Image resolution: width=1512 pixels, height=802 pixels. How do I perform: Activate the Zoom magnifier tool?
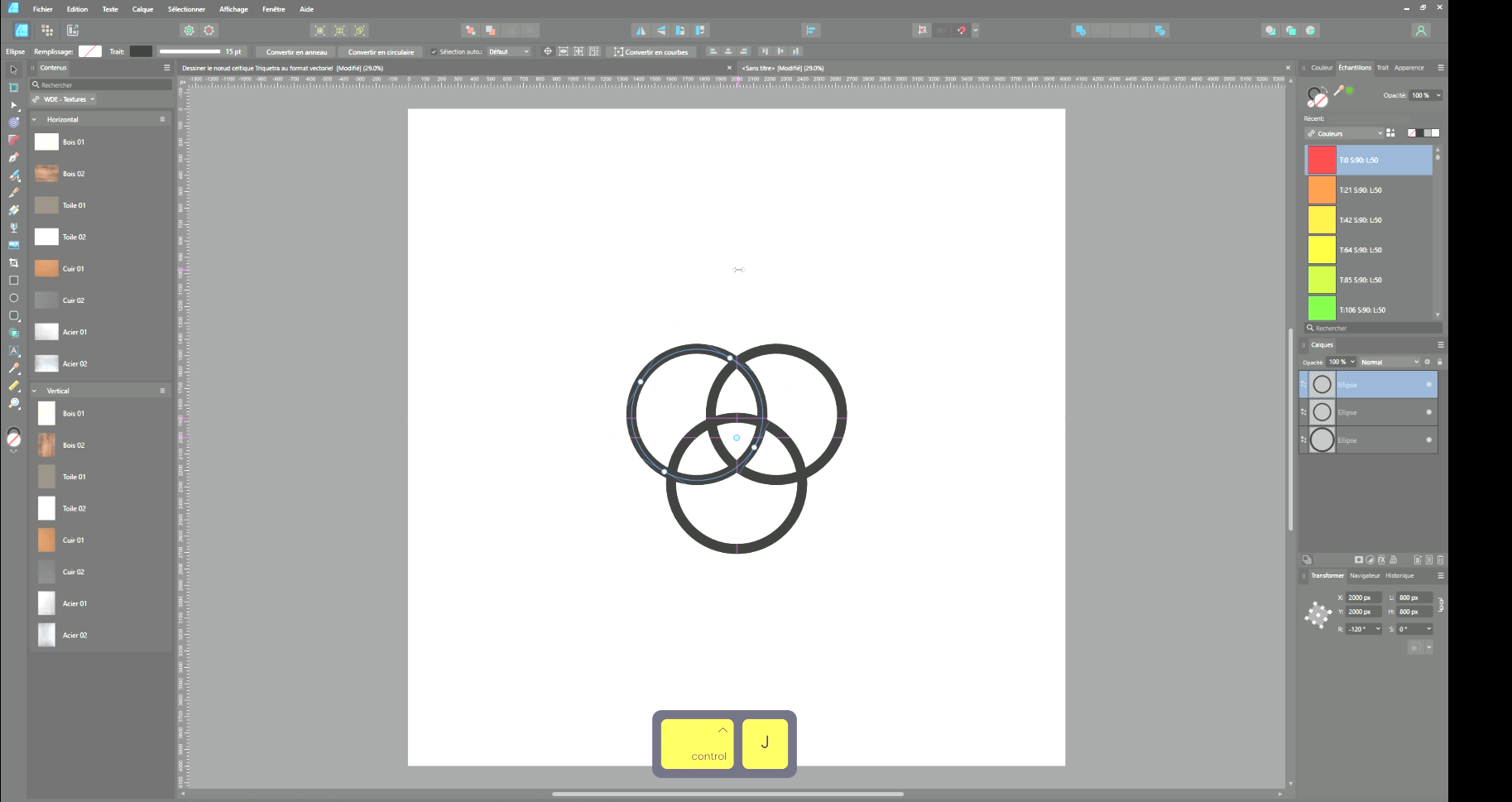click(13, 404)
